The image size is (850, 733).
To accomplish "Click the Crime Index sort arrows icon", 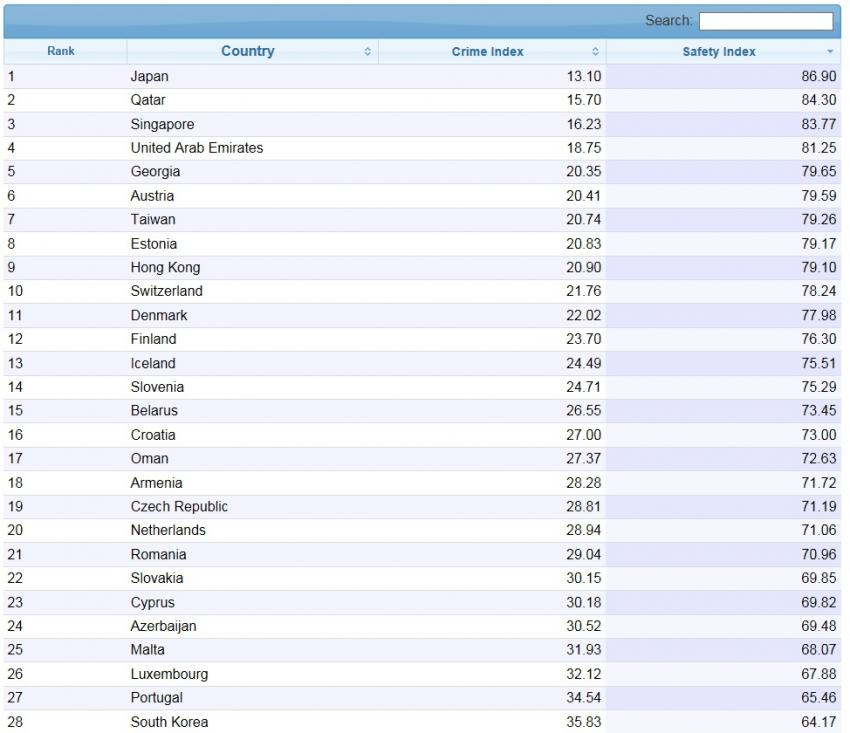I will tap(595, 52).
